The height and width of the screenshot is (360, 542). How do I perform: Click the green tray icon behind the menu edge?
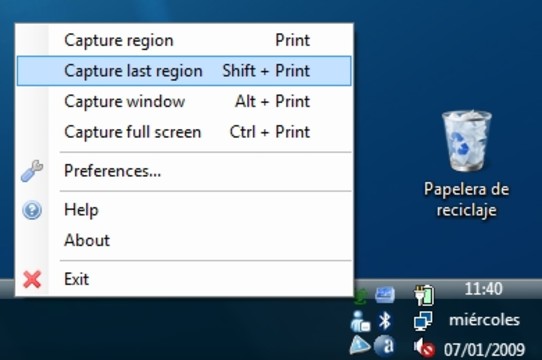(360, 296)
